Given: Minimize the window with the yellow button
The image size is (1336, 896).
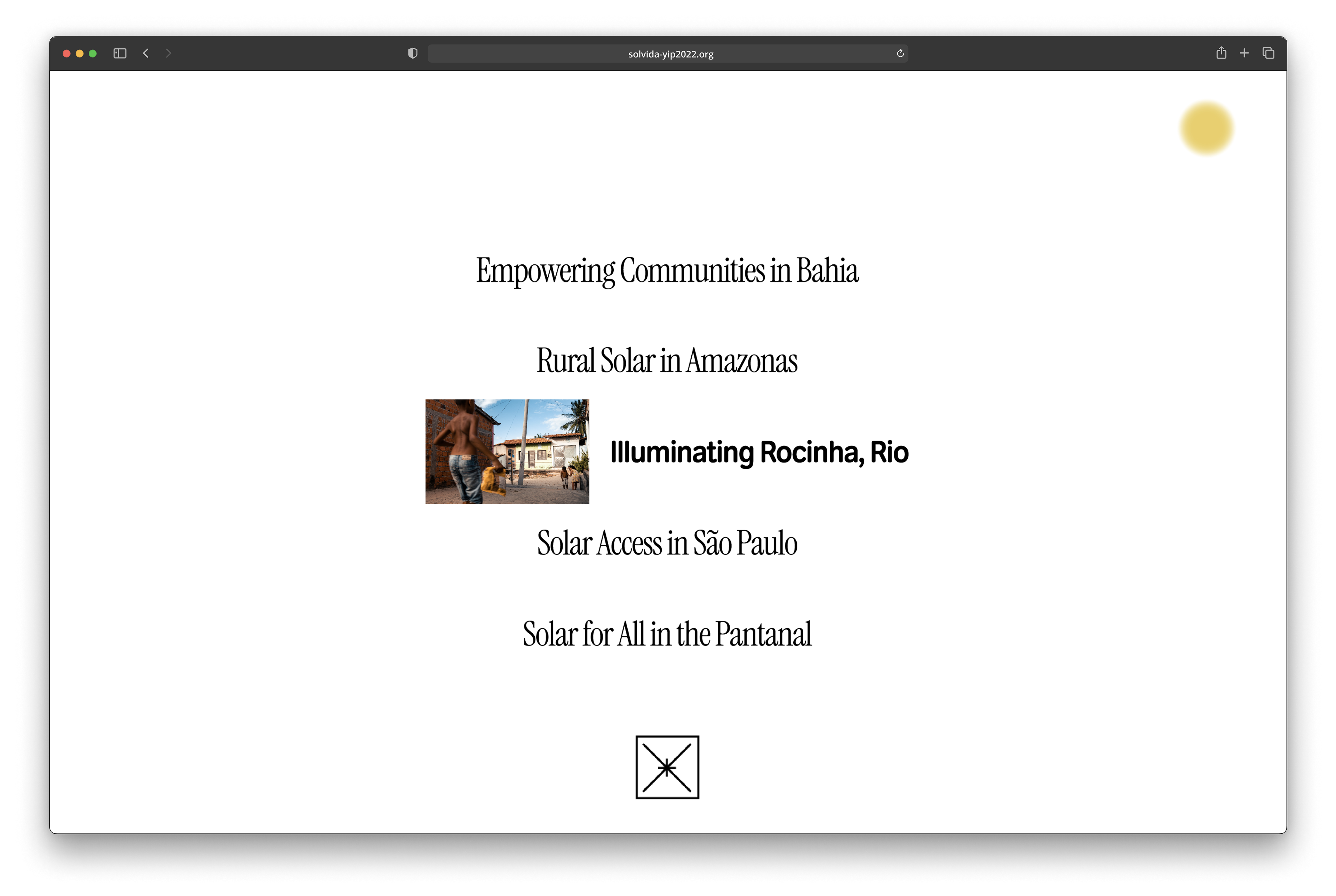Looking at the screenshot, I should click(79, 54).
